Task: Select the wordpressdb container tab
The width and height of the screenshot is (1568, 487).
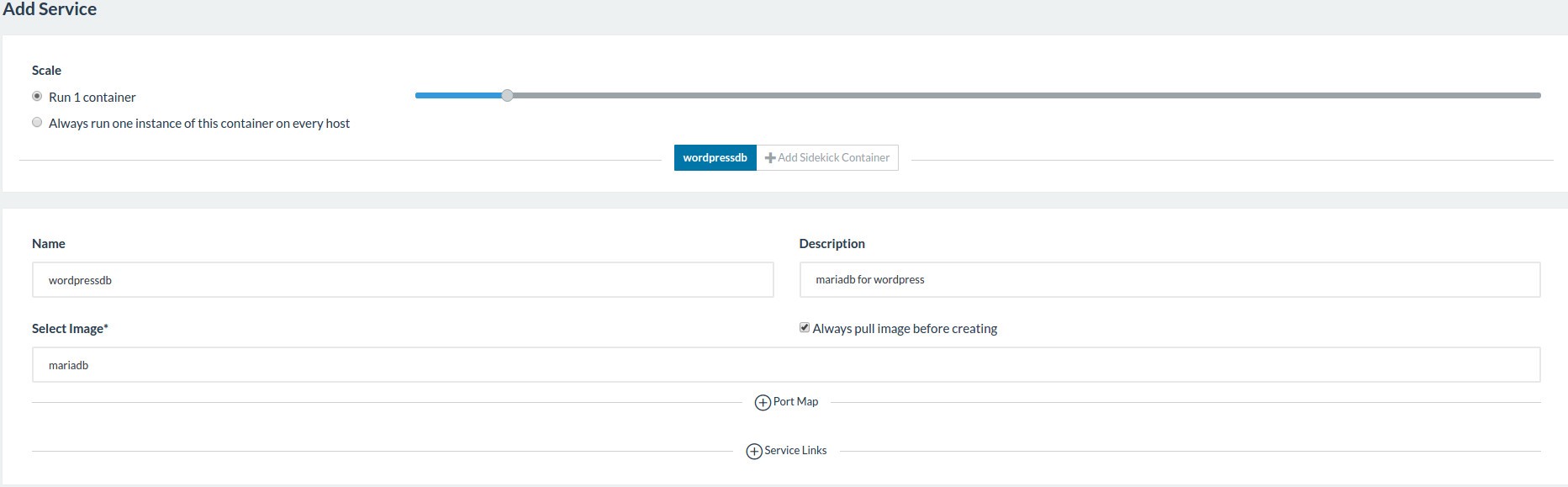Action: pyautogui.click(x=715, y=158)
